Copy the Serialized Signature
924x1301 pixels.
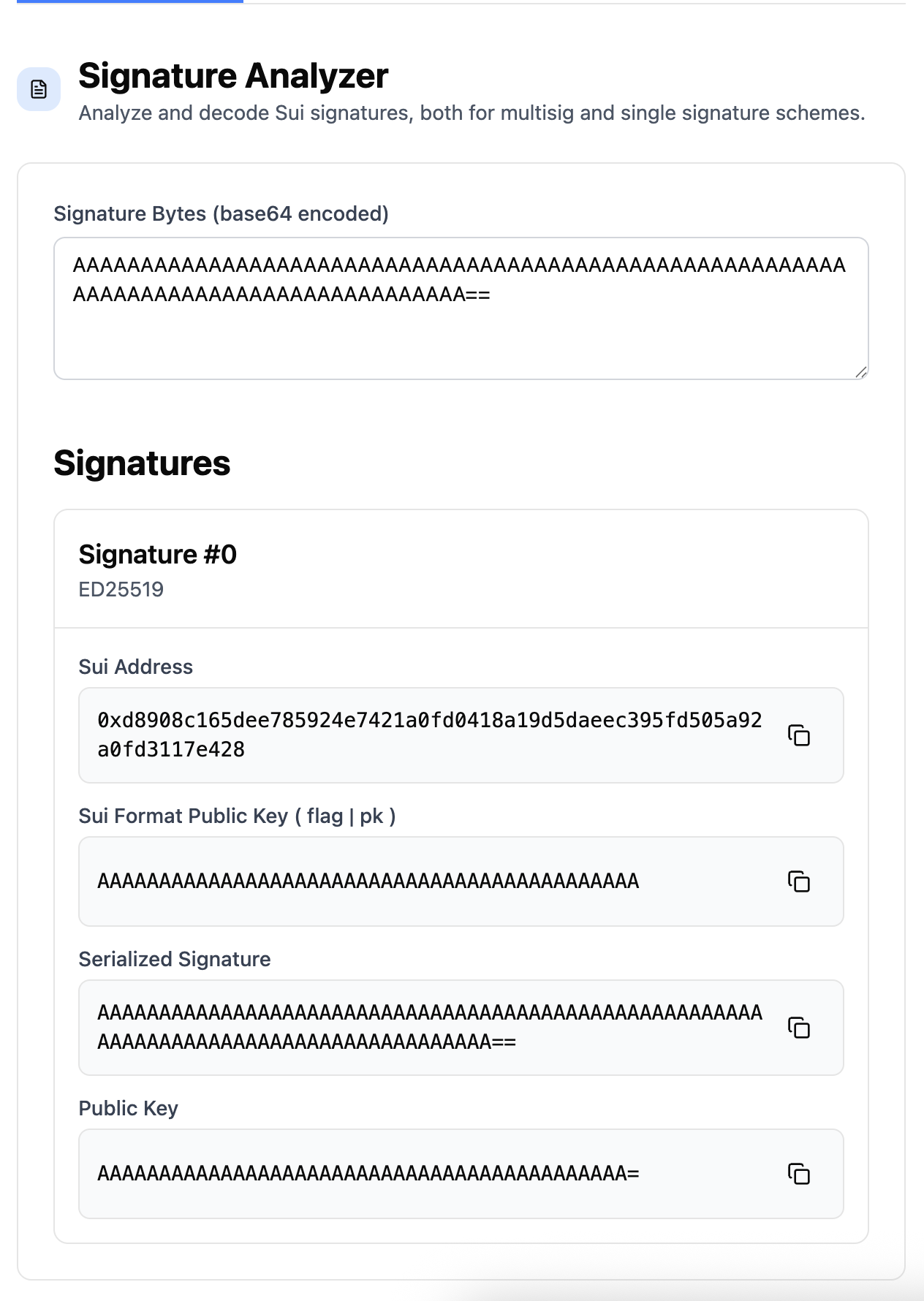(800, 1028)
